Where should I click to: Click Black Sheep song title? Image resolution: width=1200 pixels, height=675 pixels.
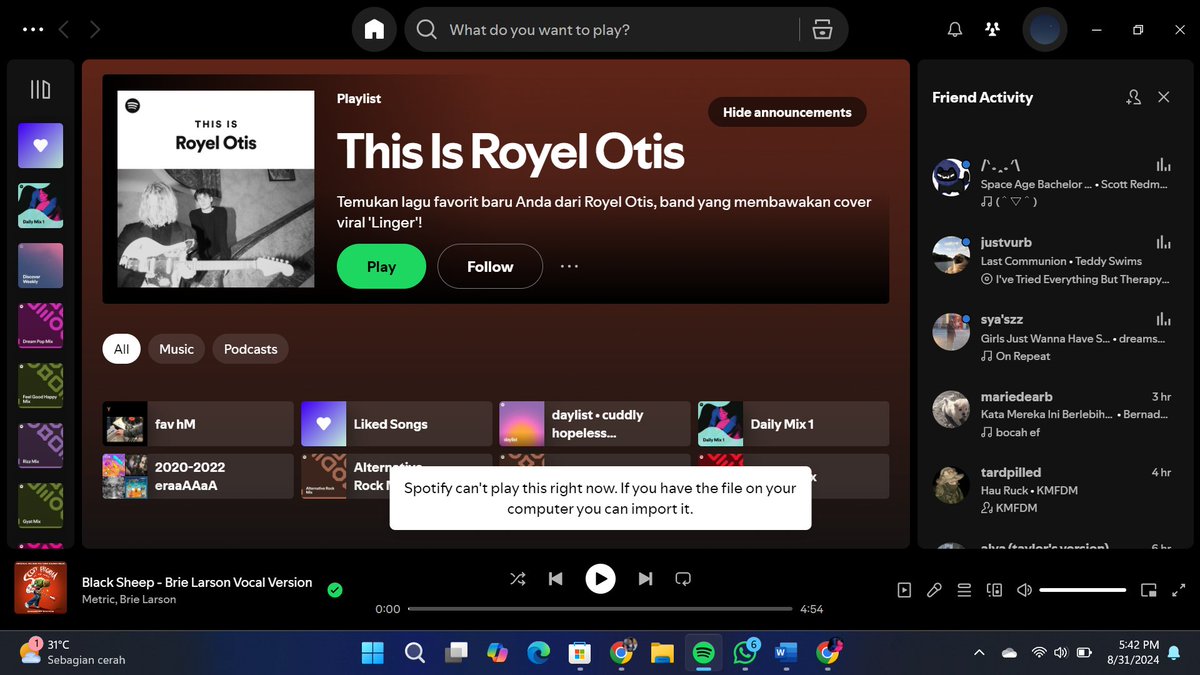(x=197, y=582)
